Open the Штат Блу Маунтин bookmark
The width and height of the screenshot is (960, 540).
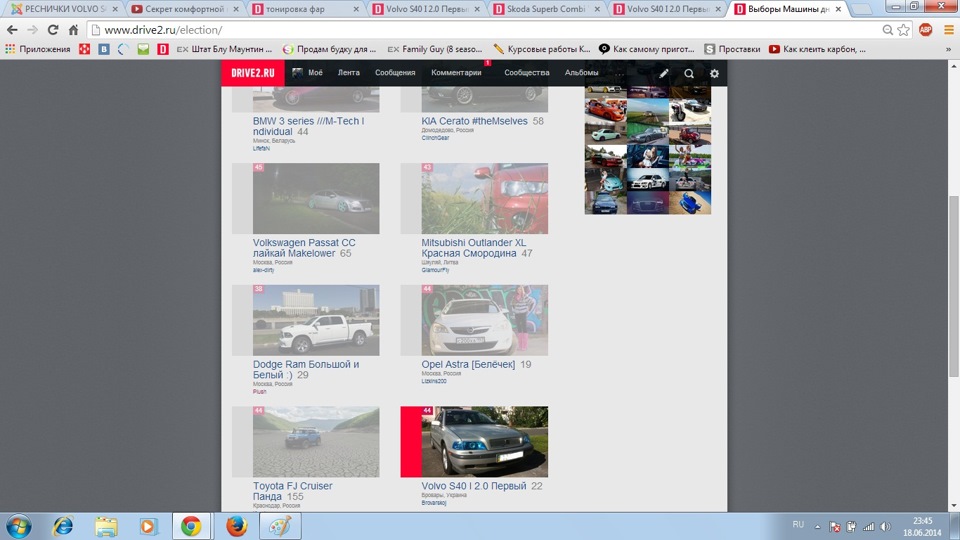pyautogui.click(x=224, y=49)
